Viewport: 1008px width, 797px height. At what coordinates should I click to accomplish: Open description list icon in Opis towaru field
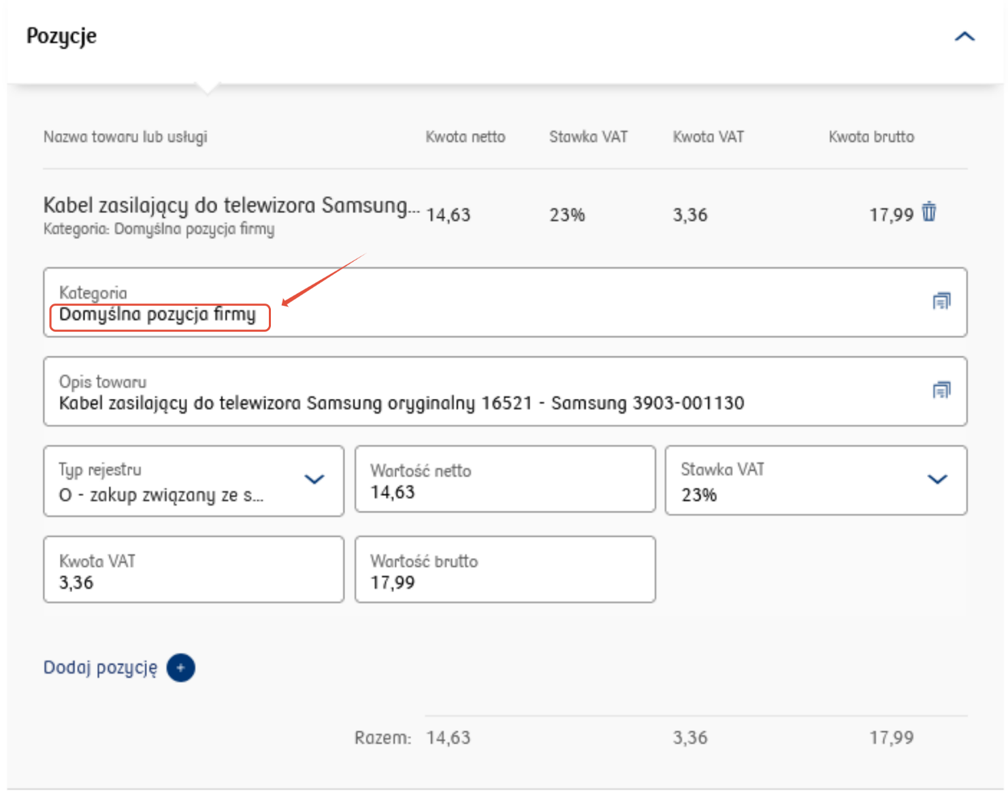point(941,390)
